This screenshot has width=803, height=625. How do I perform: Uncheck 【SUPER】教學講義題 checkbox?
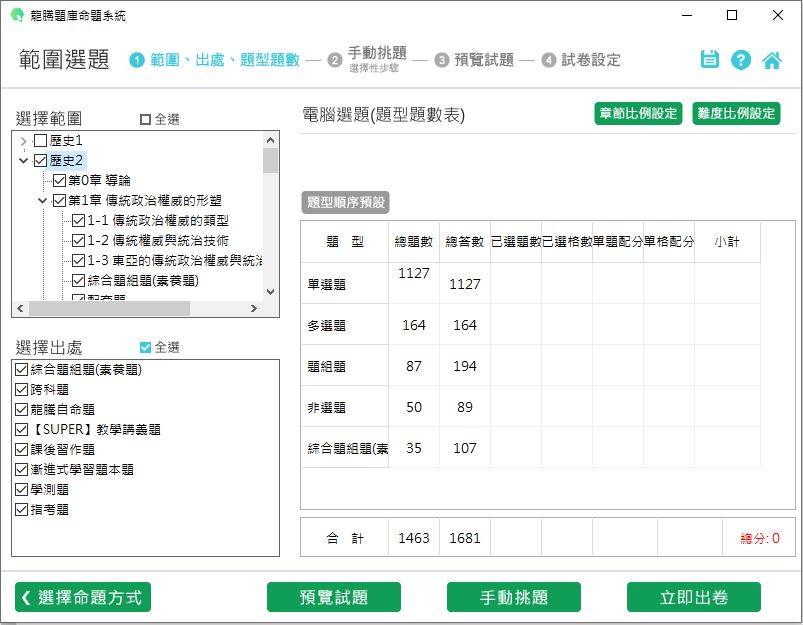coord(22,429)
